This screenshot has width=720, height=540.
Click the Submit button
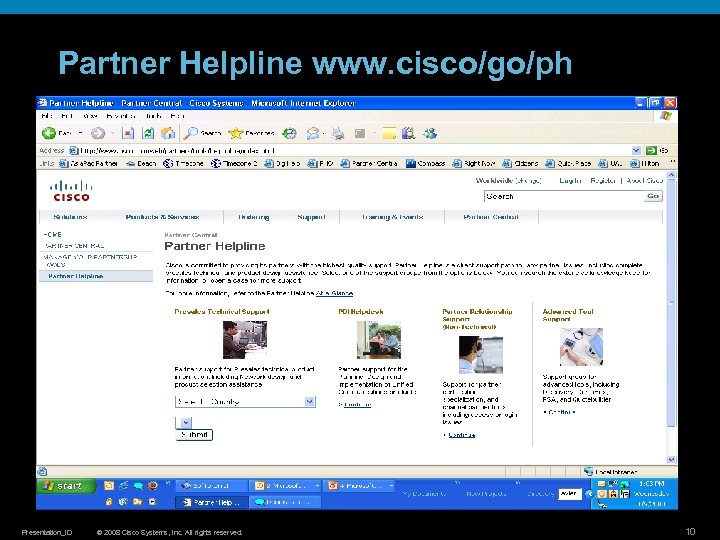pyautogui.click(x=194, y=434)
